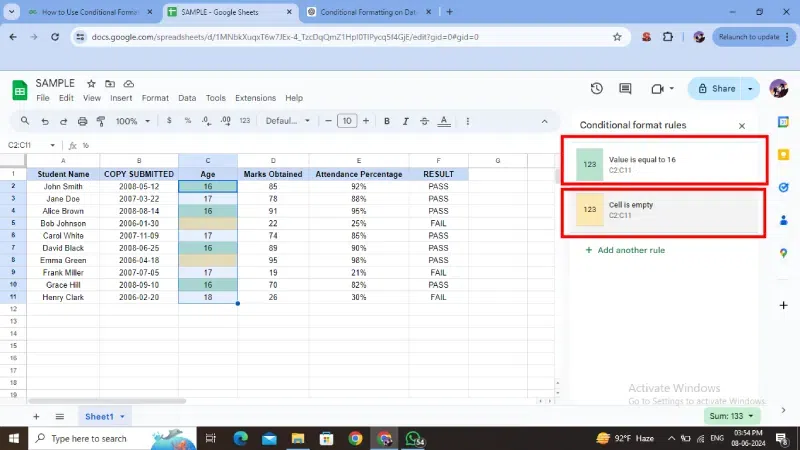The image size is (800, 450).
Task: Click the font size field
Action: [347, 121]
